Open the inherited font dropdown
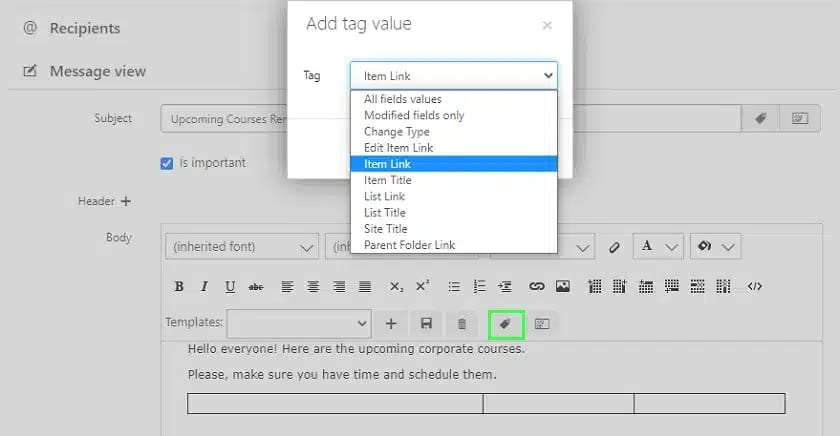The image size is (840, 436). 242,246
